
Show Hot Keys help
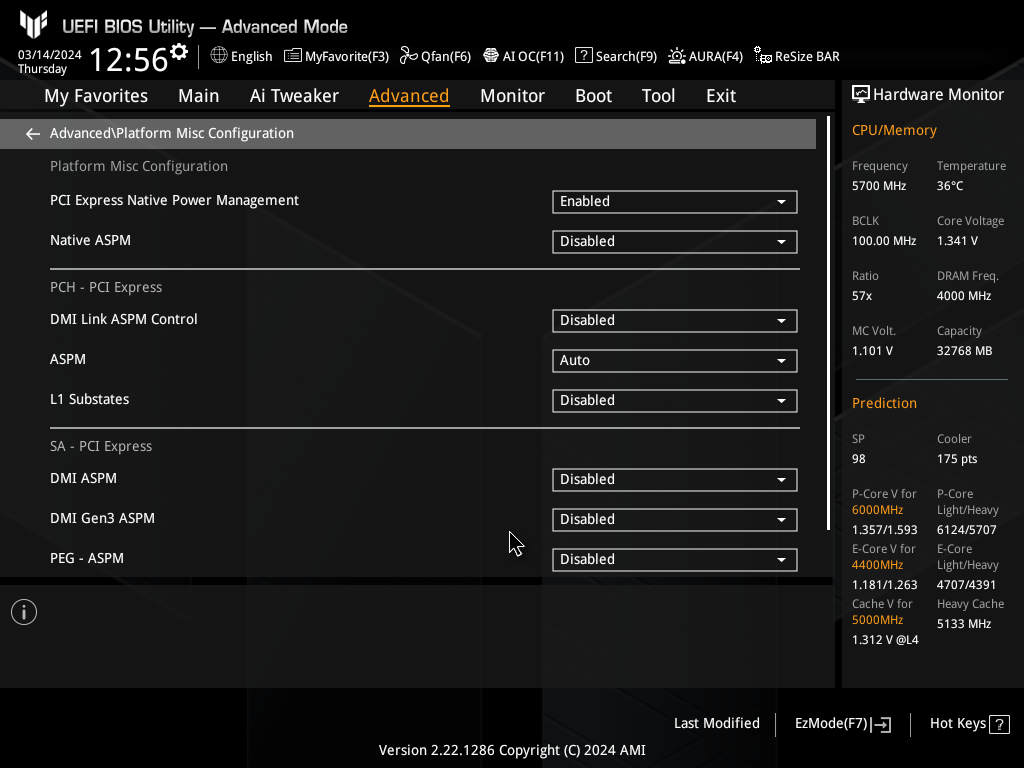click(969, 723)
